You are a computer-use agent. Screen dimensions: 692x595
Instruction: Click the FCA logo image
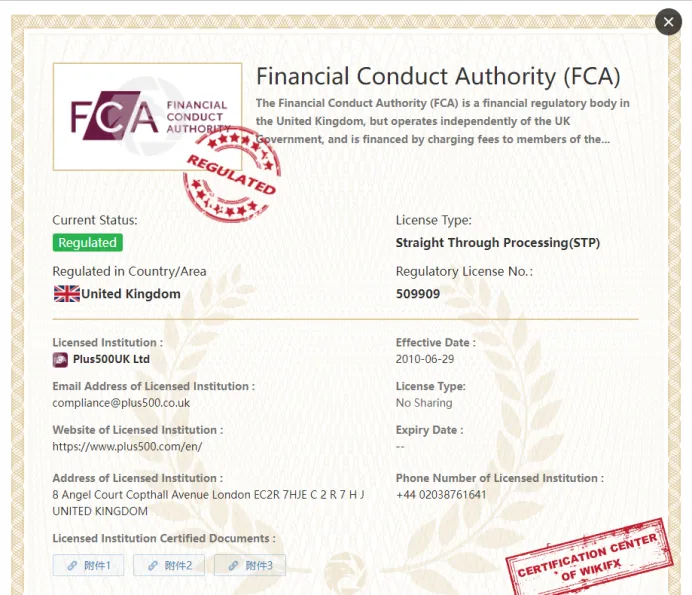click(x=147, y=117)
